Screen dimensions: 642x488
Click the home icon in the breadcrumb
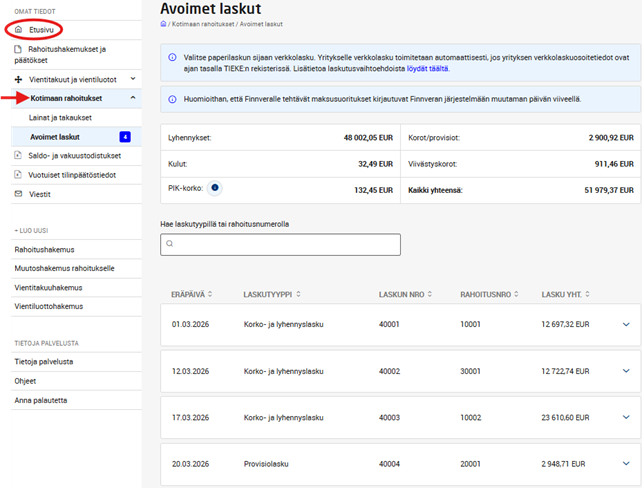coord(163,22)
